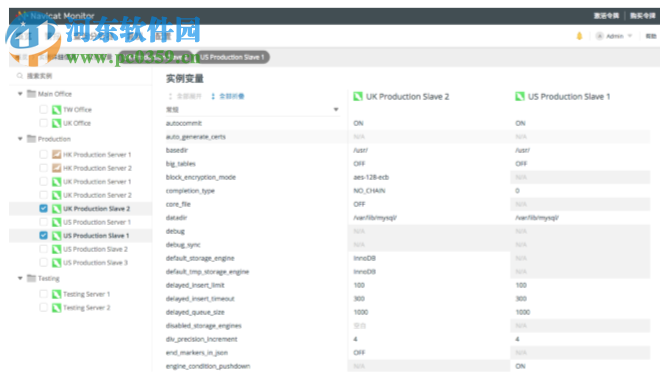Click the UK Production Slave 2 column header icon
660x377 pixels.
(x=358, y=96)
